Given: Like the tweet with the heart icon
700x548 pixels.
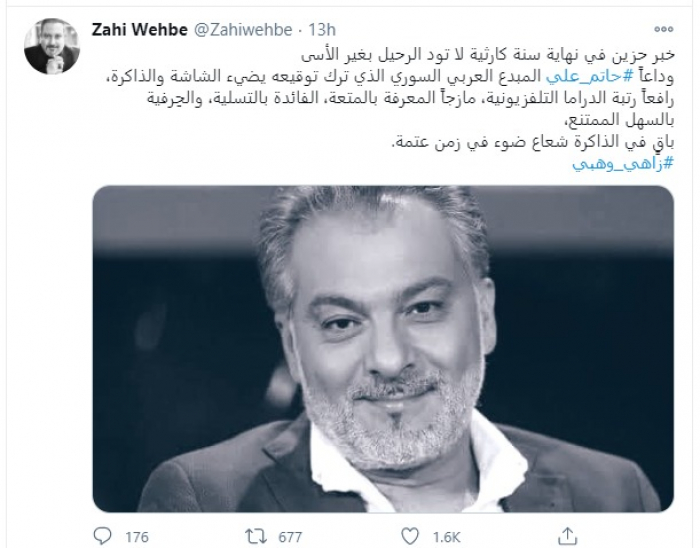Looking at the screenshot, I should pos(410,536).
